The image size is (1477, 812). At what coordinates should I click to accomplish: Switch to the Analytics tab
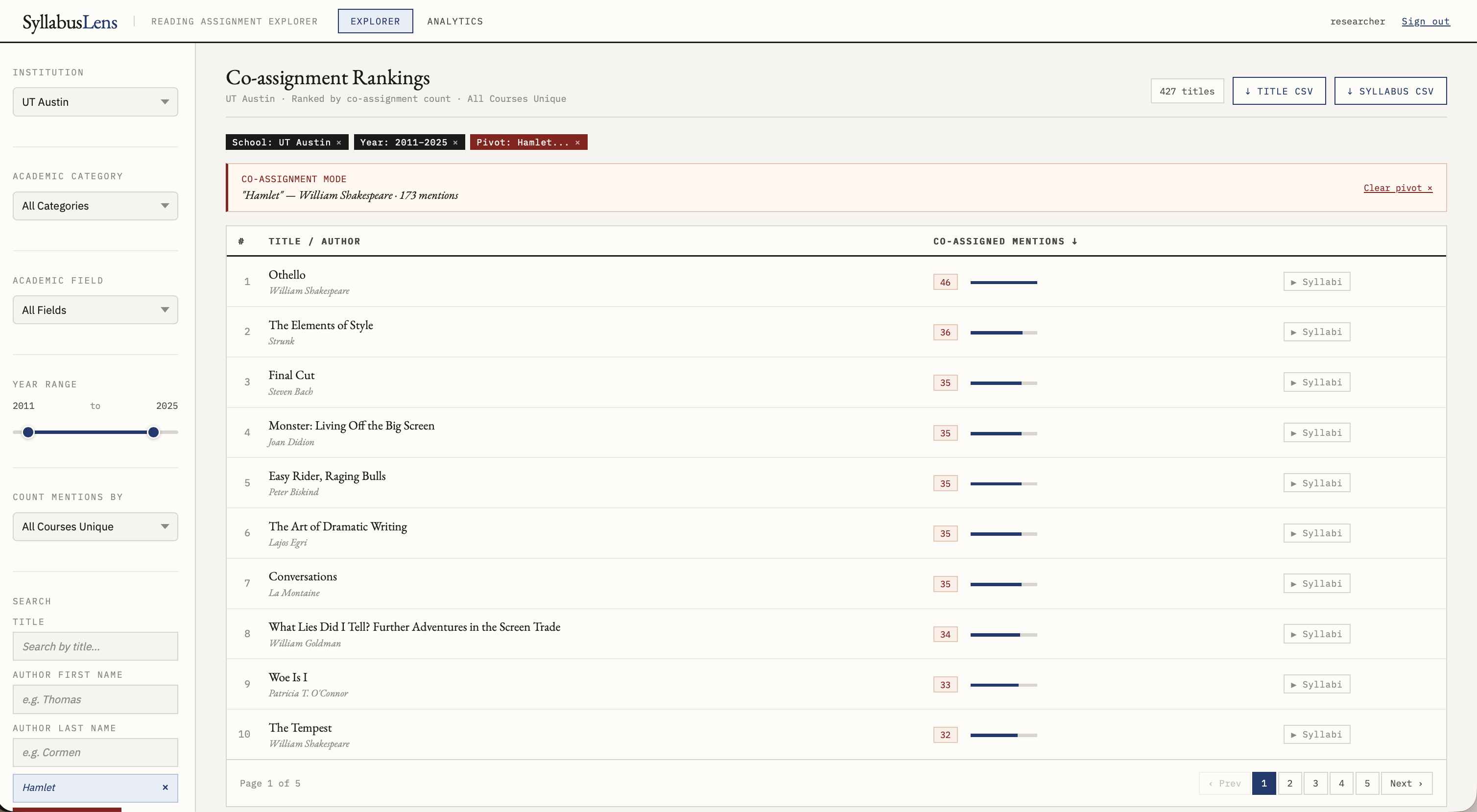pos(454,21)
